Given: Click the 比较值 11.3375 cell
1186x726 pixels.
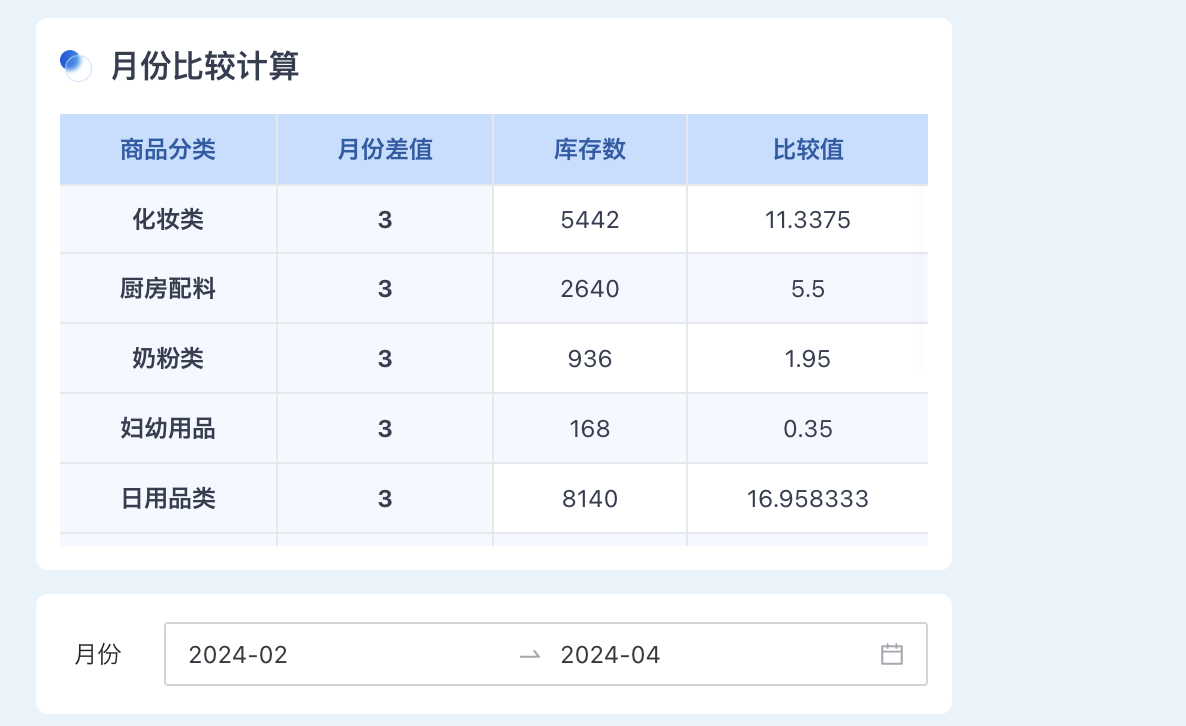Looking at the screenshot, I should pyautogui.click(x=807, y=218).
